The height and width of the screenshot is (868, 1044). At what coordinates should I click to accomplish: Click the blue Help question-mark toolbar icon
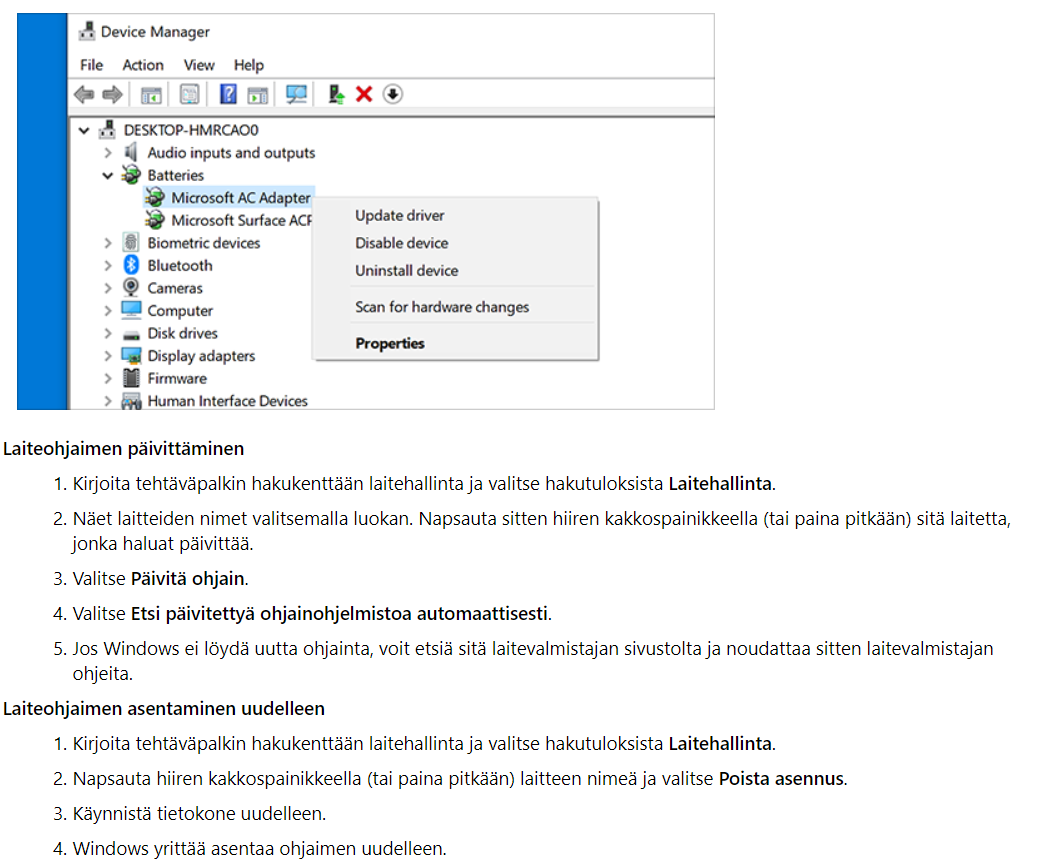[x=228, y=95]
